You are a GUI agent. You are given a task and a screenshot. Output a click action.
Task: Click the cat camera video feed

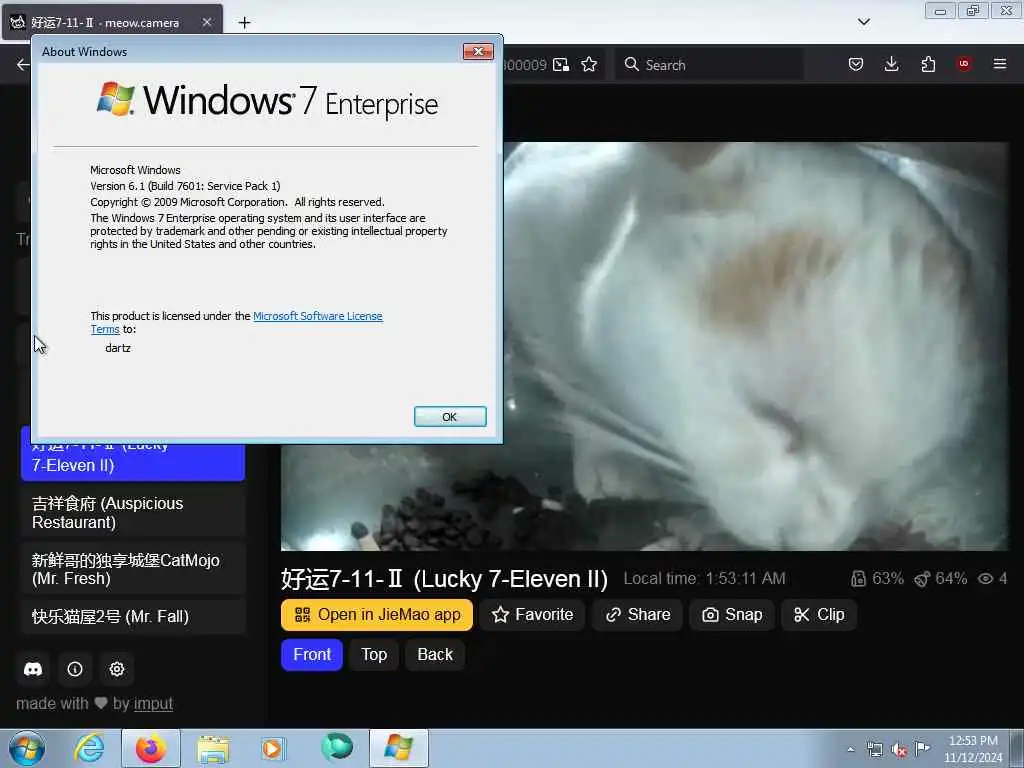(x=756, y=346)
